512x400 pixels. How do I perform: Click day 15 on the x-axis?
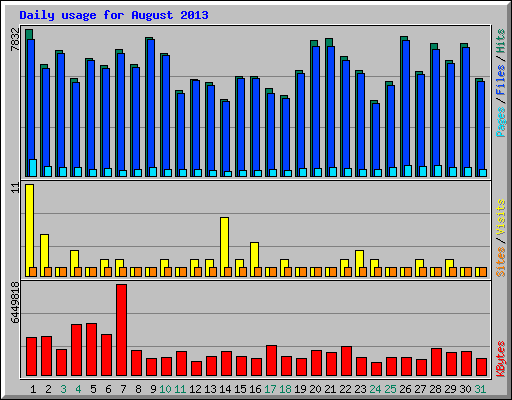(240, 389)
